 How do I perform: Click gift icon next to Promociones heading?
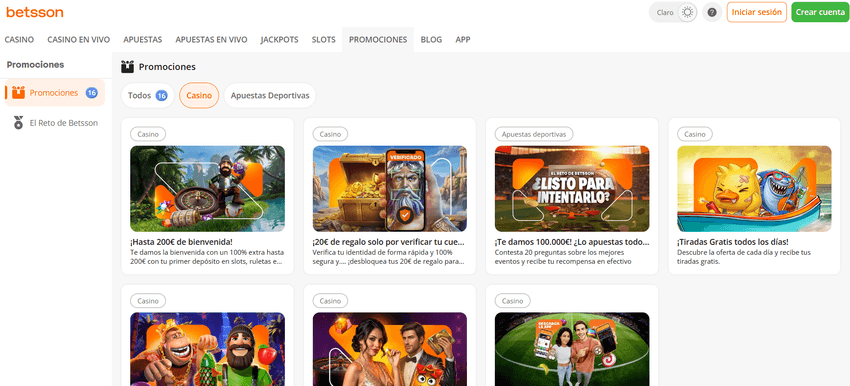click(127, 67)
